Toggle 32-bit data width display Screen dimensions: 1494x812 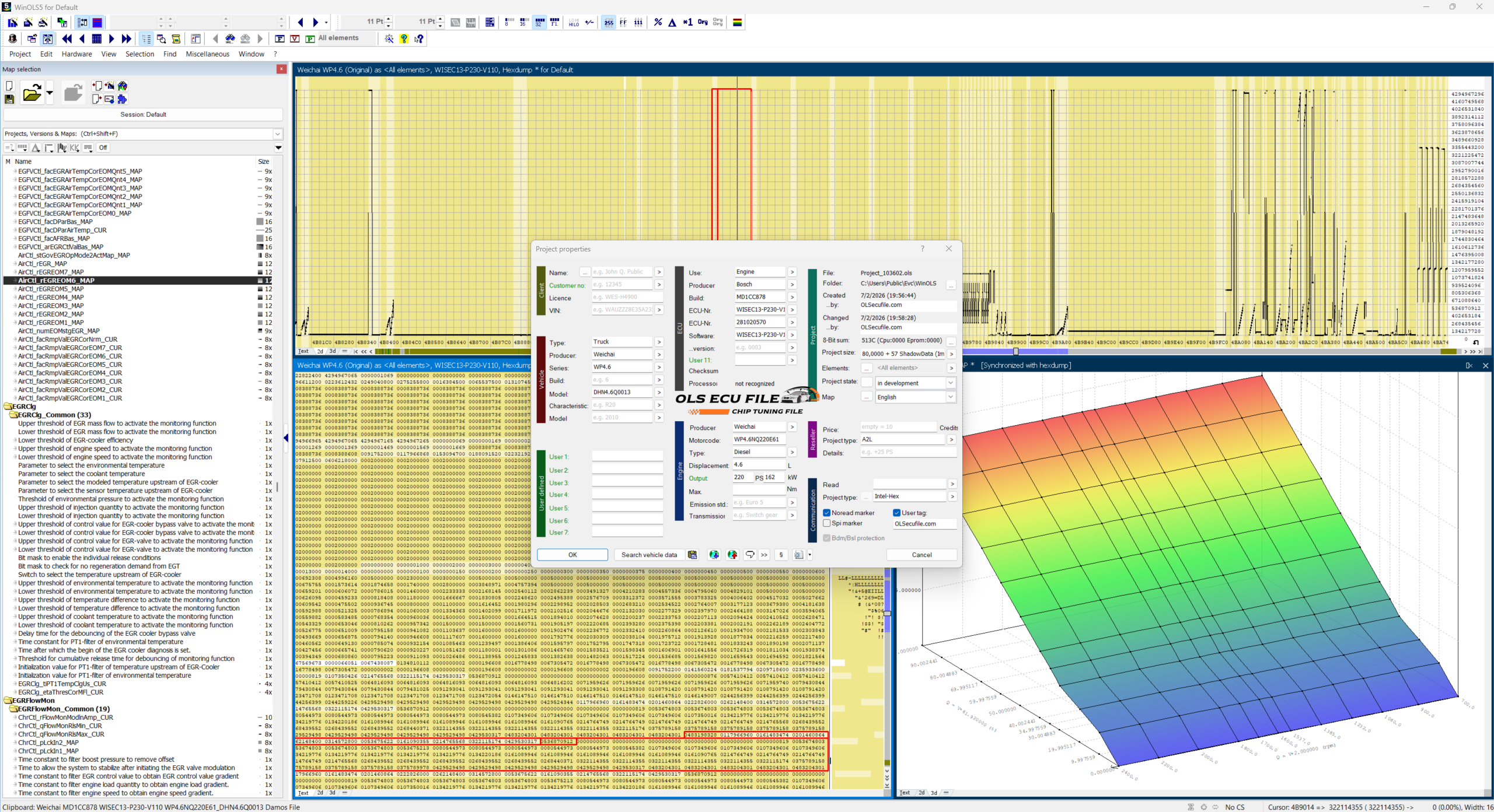(539, 22)
